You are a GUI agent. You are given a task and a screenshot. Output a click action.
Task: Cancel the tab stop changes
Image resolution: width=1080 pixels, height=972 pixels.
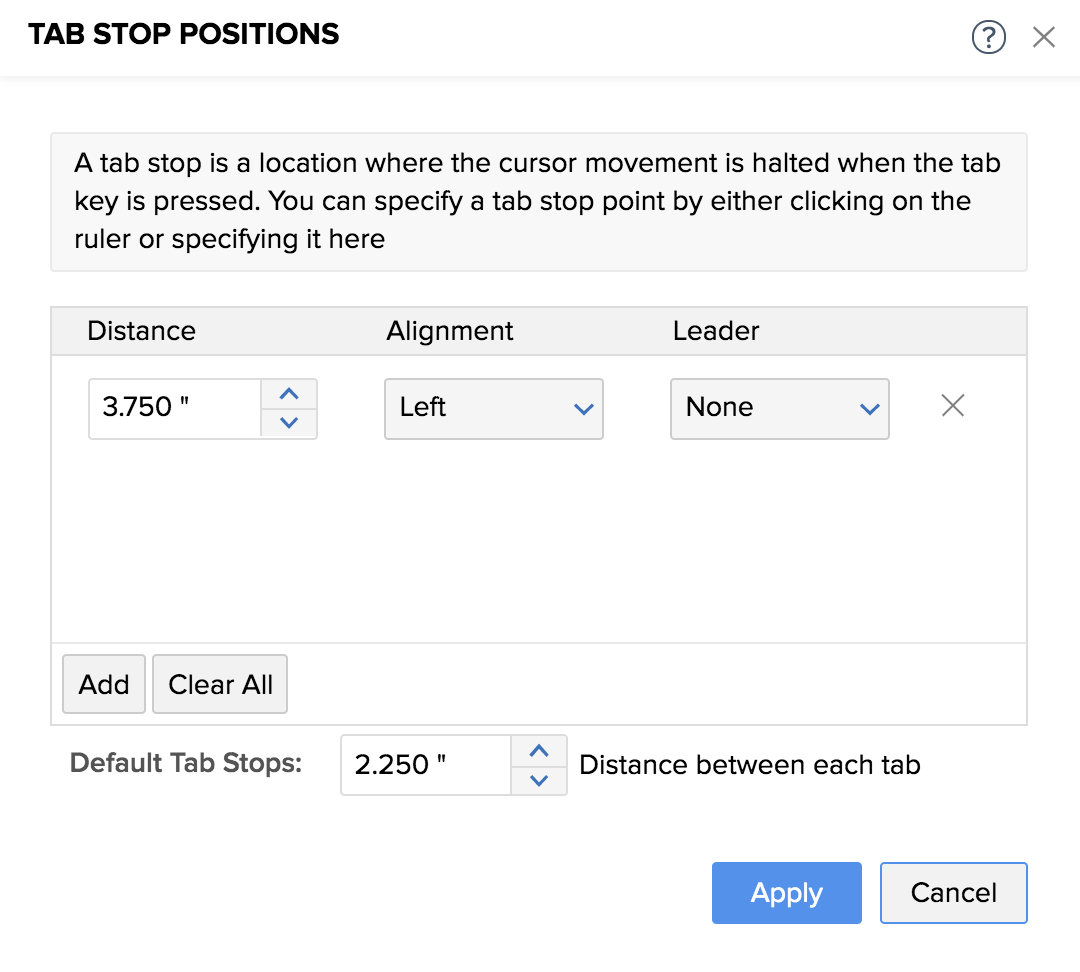pyautogui.click(x=953, y=892)
